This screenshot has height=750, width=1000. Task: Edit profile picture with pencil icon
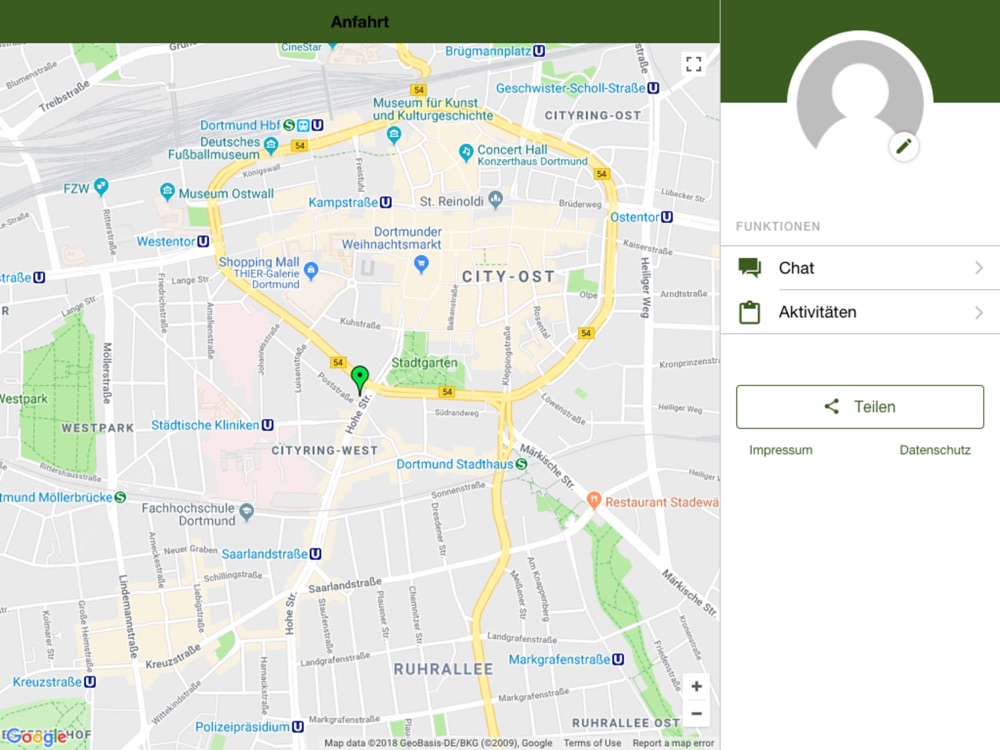click(x=904, y=147)
